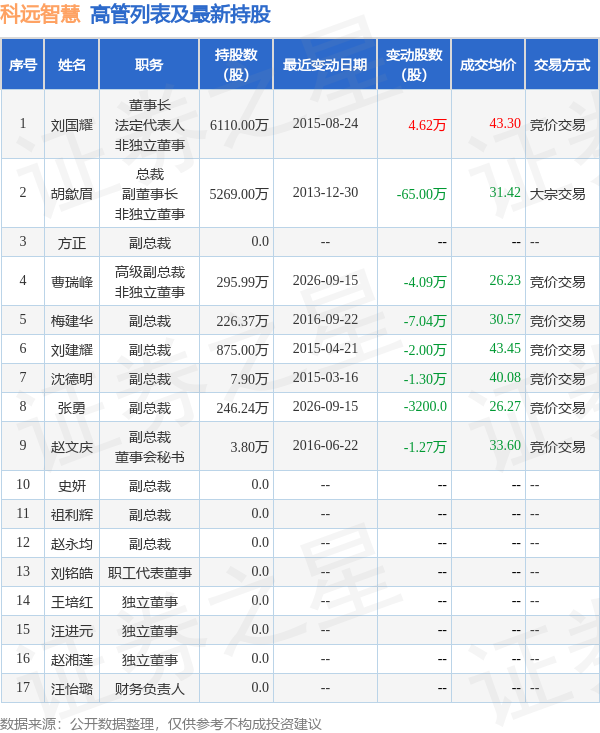The height and width of the screenshot is (733, 600).
Task: Select the name 胡歙眉 in row 2
Action: click(x=72, y=194)
